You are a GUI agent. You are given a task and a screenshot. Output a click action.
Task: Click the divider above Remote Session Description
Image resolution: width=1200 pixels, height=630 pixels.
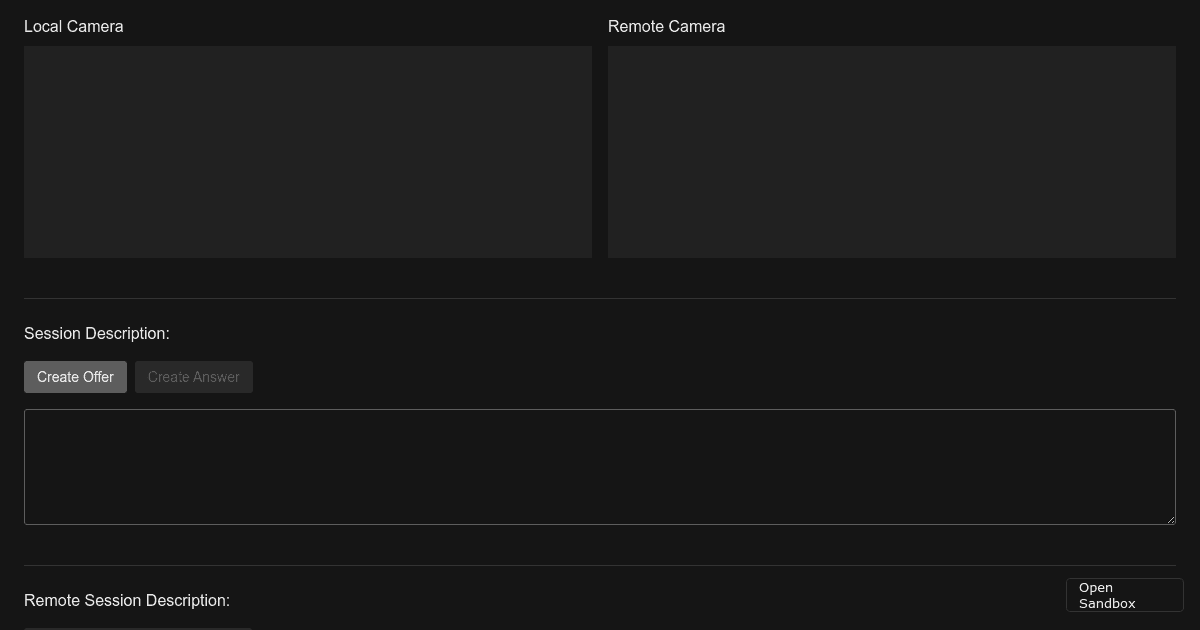[x=599, y=565]
